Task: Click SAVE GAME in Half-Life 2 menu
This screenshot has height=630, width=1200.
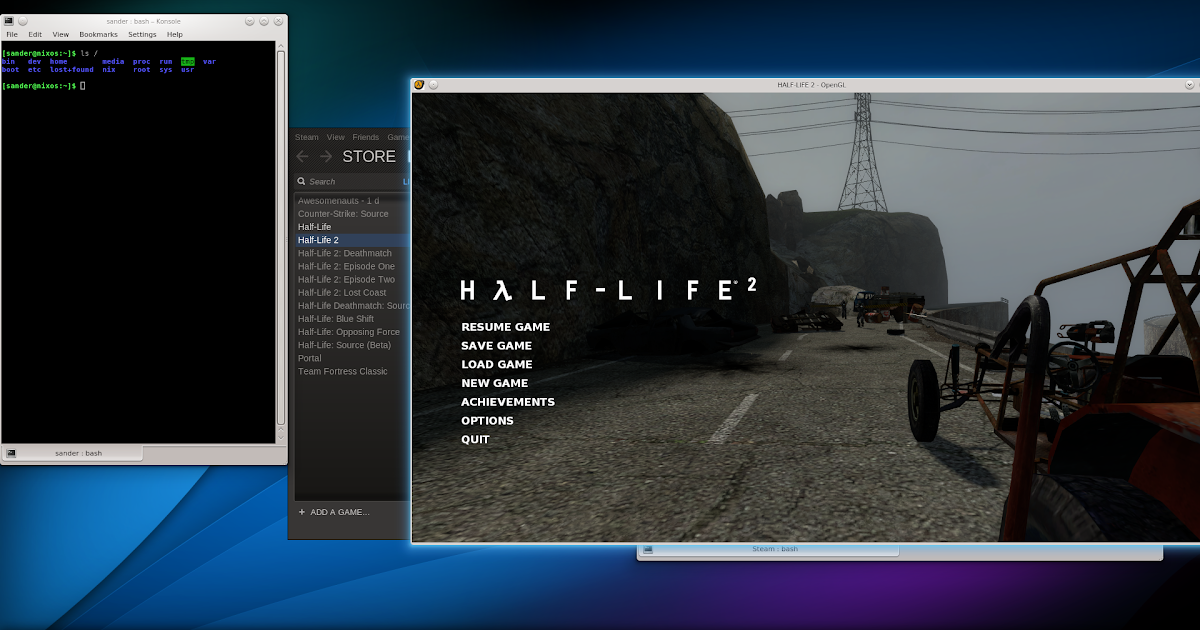Action: coord(496,346)
